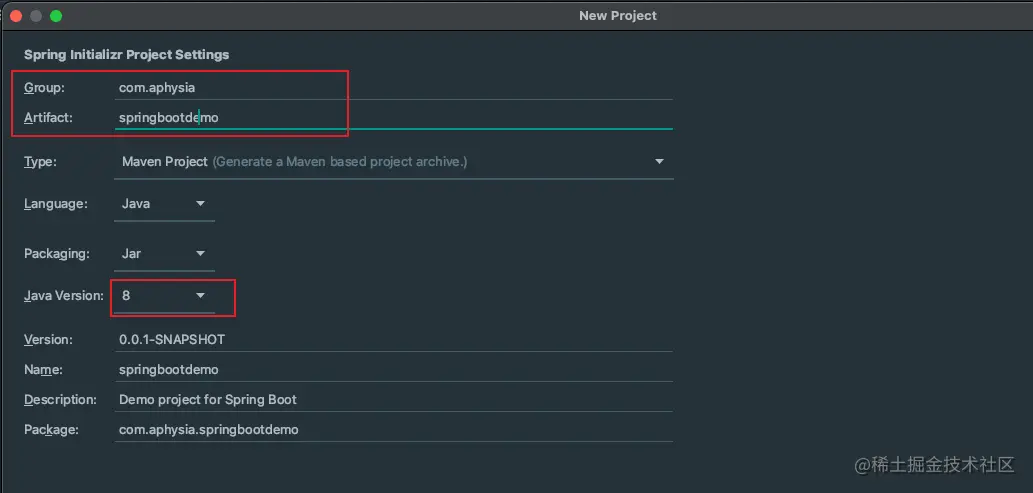This screenshot has height=493, width=1033.
Task: Click the Artifact field with springbootdemo
Action: click(393, 117)
